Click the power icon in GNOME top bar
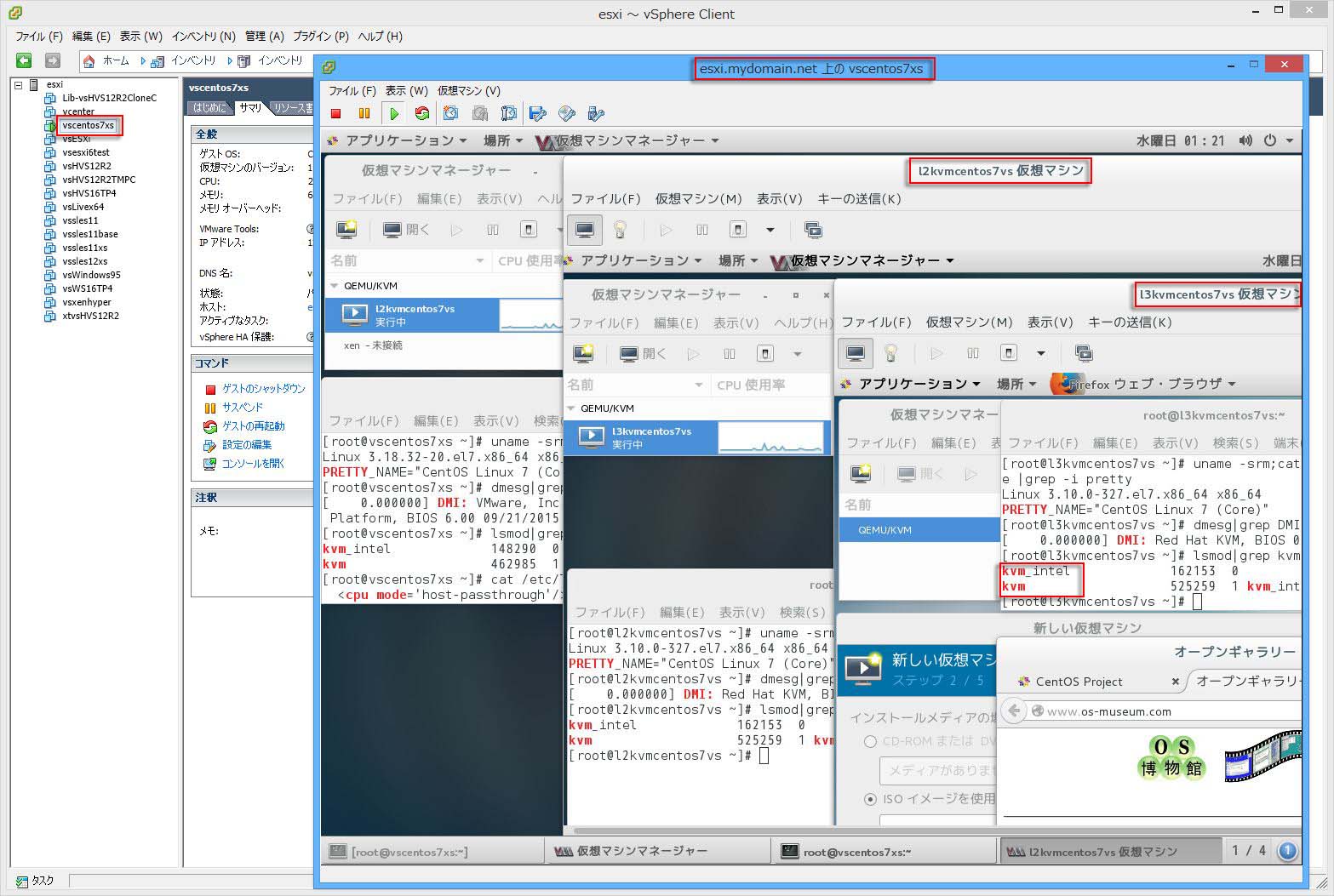The height and width of the screenshot is (896, 1334). click(x=1270, y=140)
